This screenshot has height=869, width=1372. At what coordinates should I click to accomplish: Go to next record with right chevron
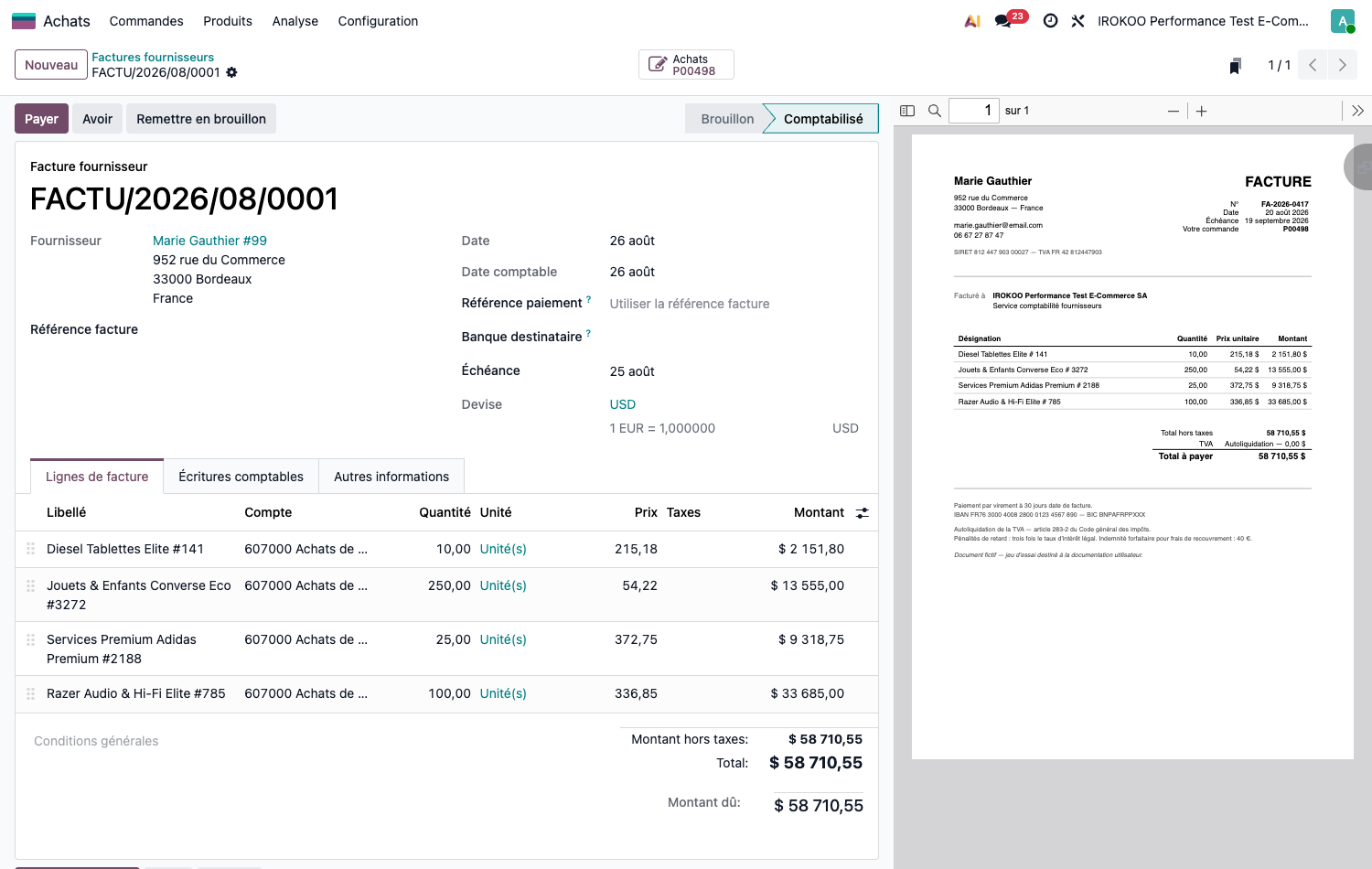pyautogui.click(x=1343, y=65)
